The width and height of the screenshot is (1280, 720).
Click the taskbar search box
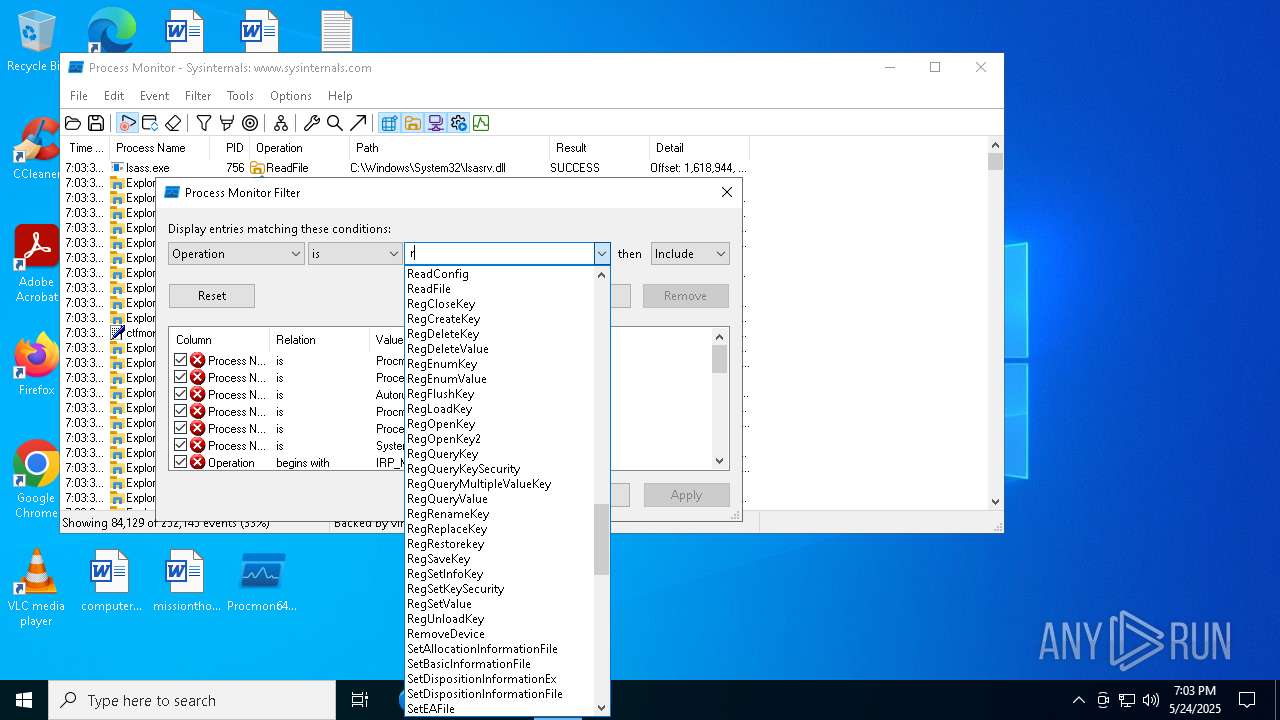tap(192, 700)
